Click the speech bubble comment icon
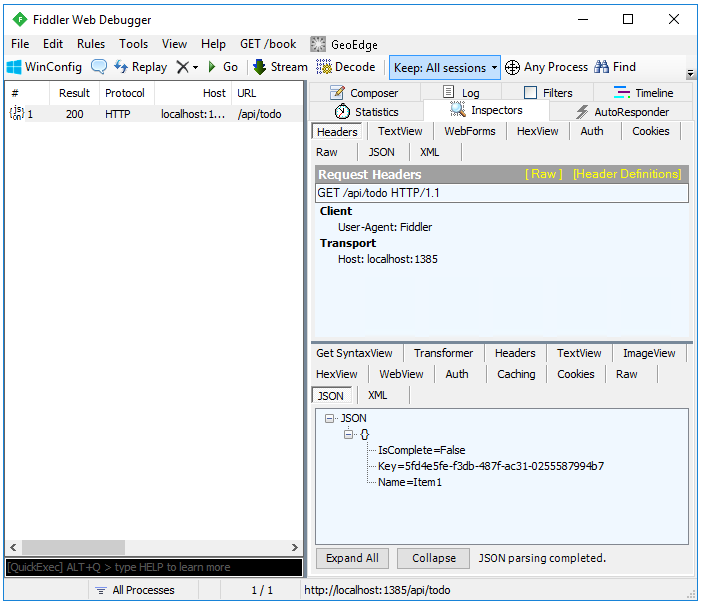This screenshot has width=703, height=606. pos(99,67)
